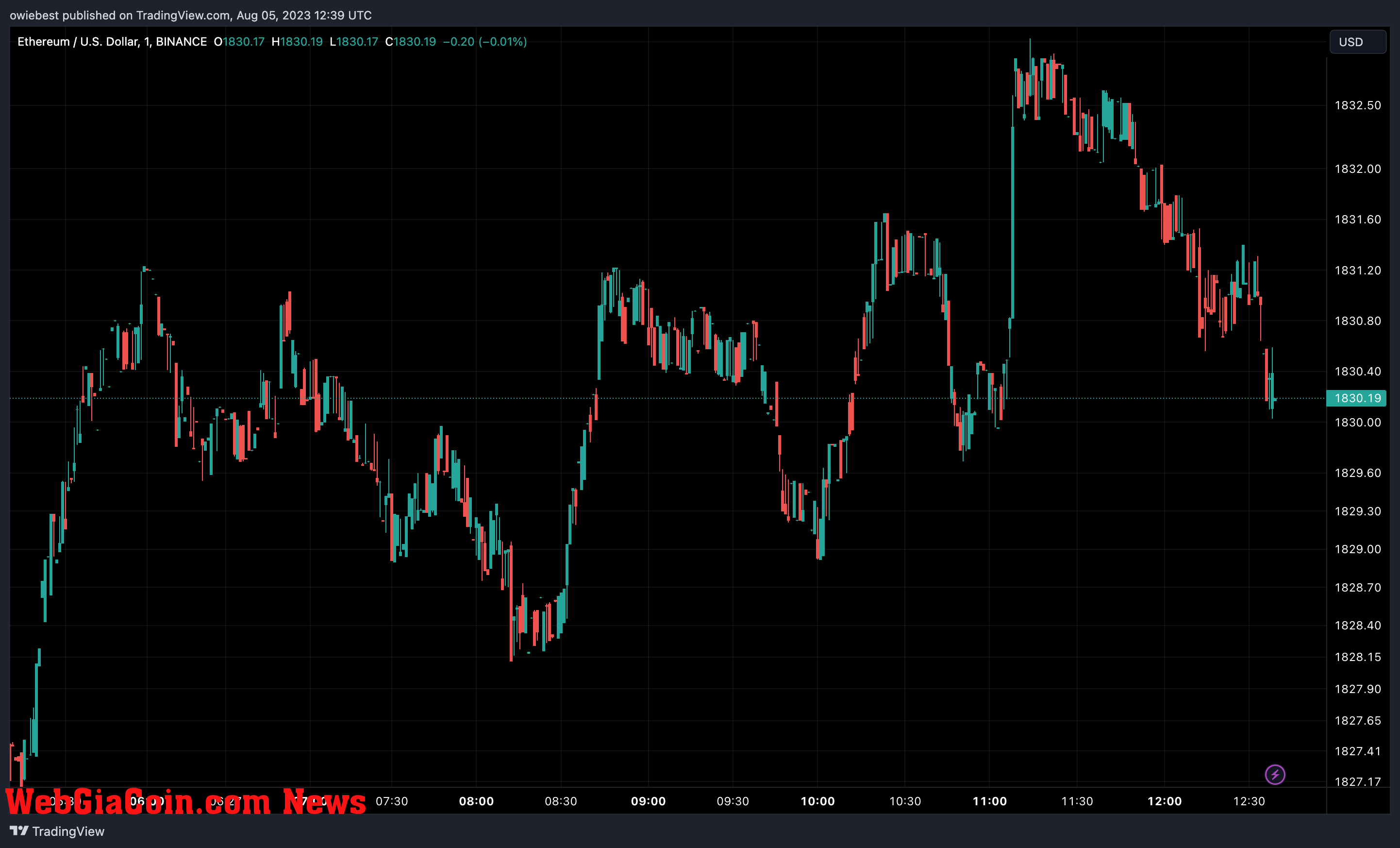Click the 1827.17 price axis label
Screen dimensions: 1400x848
tap(1357, 782)
